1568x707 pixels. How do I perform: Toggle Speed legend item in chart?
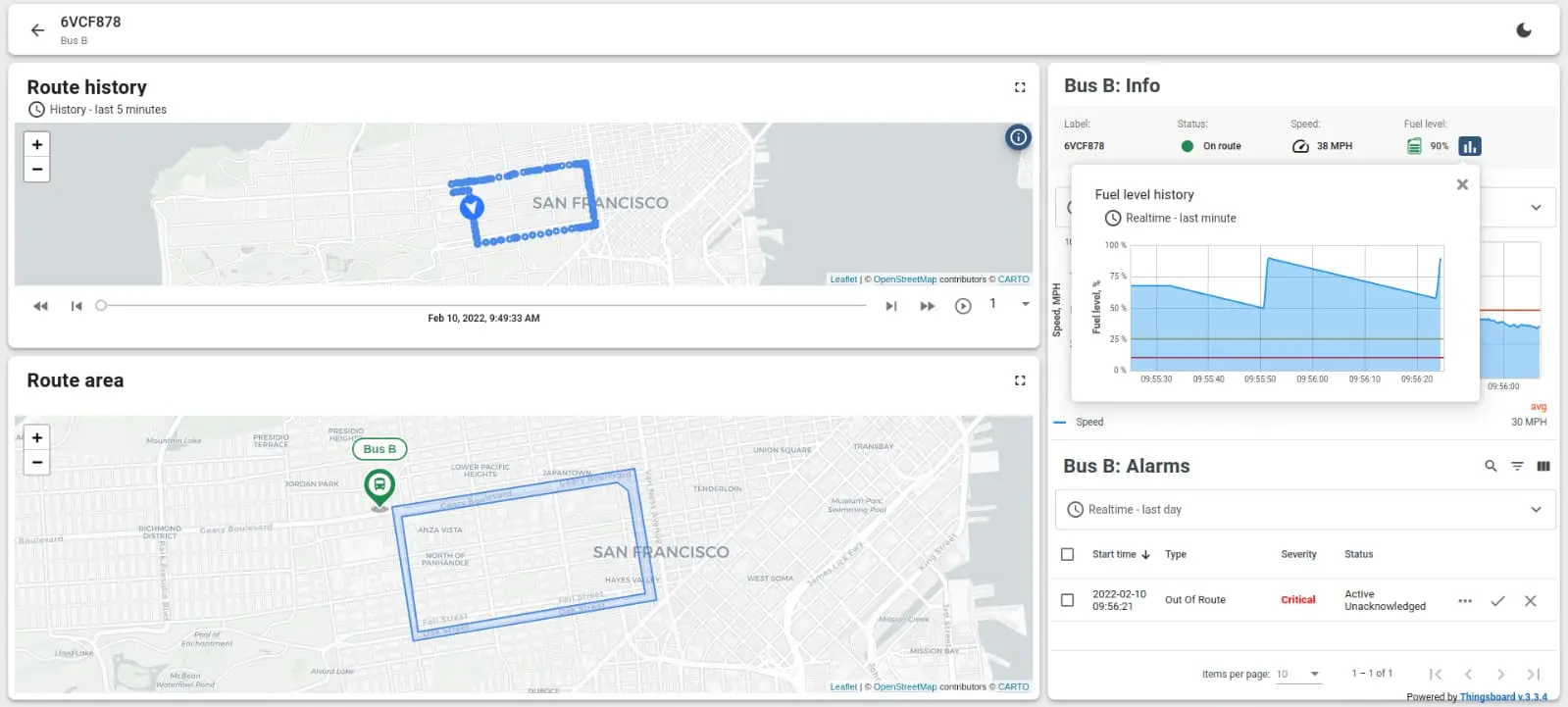[1079, 423]
